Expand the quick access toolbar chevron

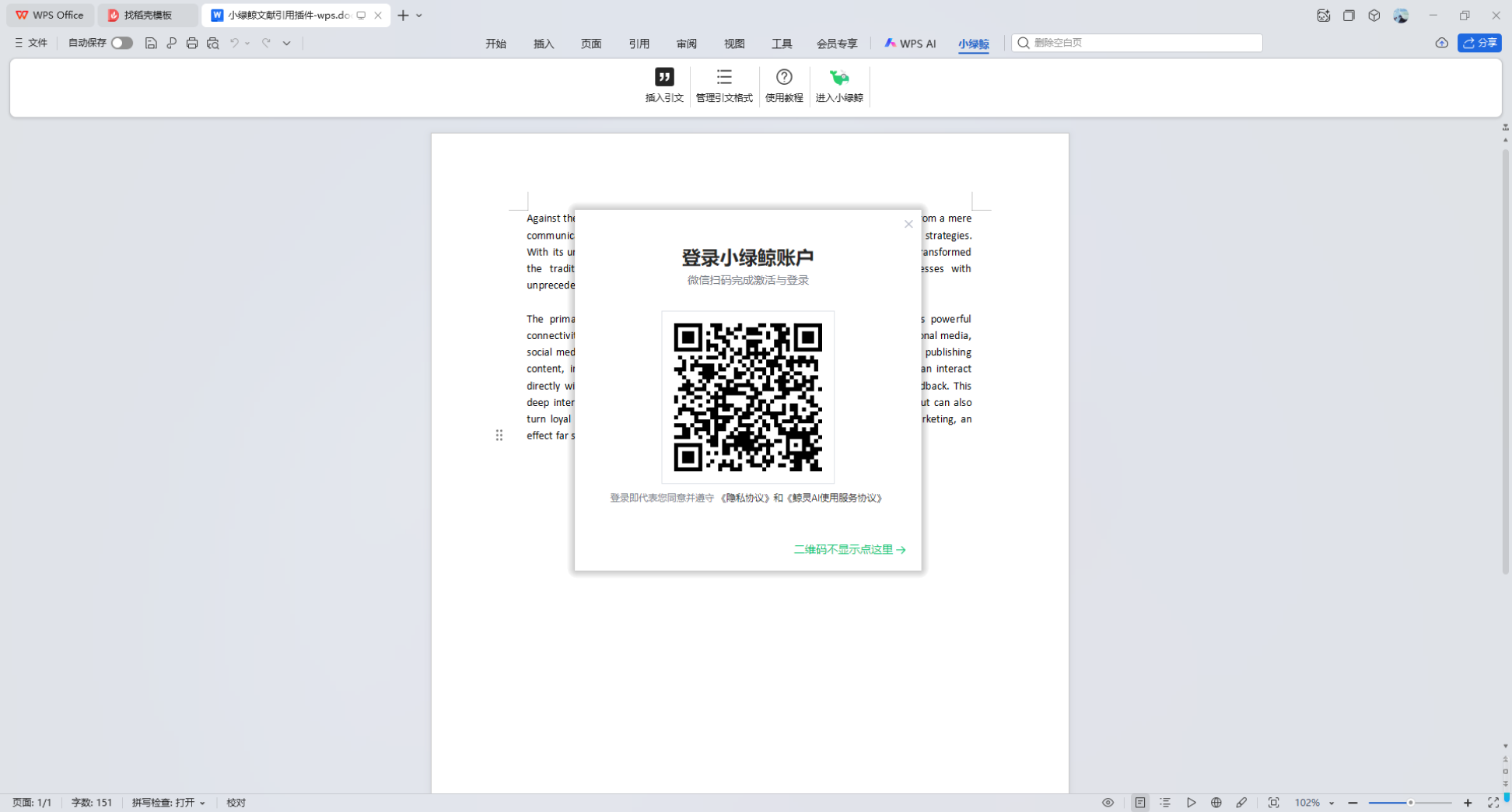click(x=286, y=44)
